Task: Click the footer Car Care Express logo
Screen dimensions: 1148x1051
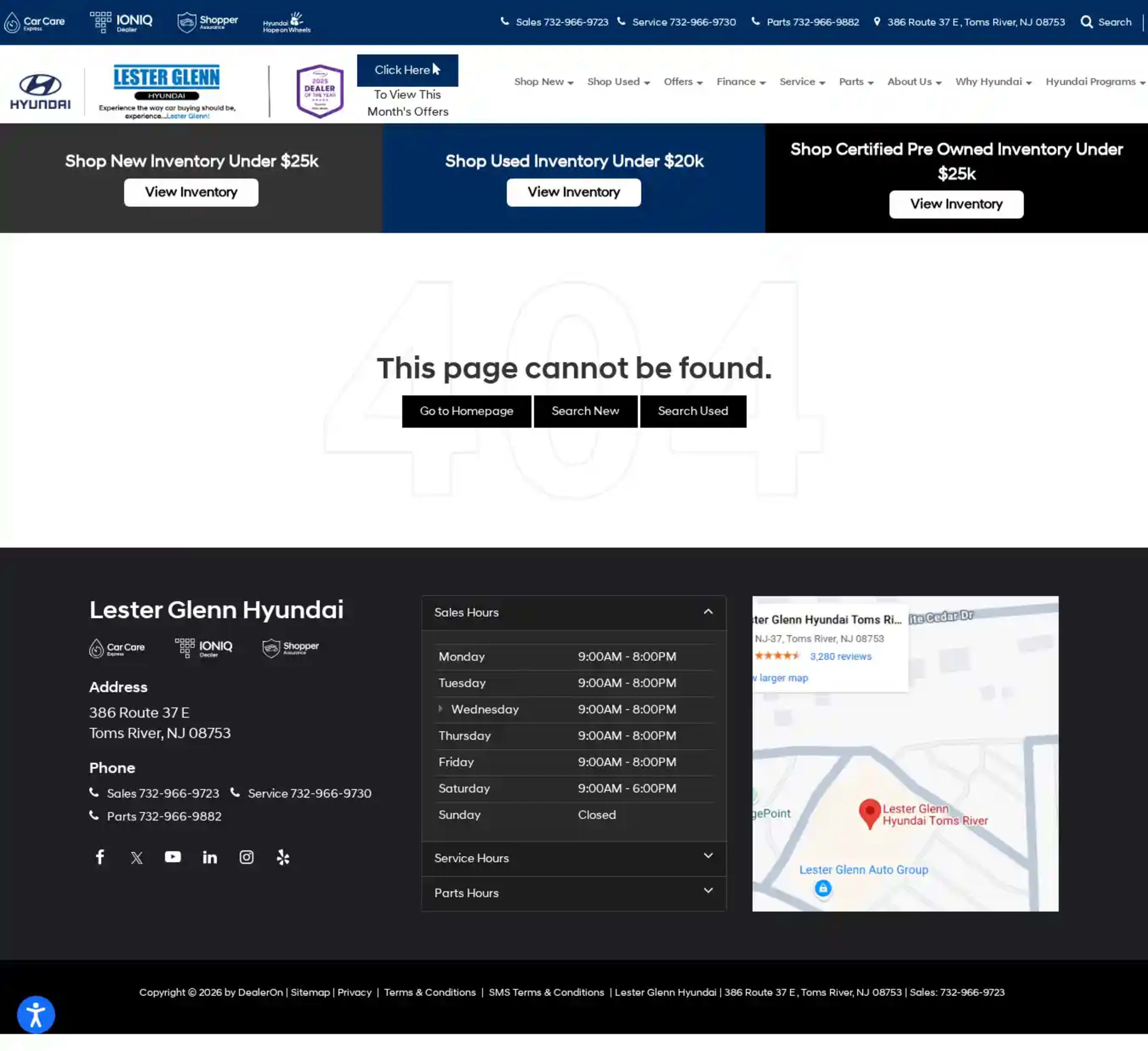Action: 117,648
